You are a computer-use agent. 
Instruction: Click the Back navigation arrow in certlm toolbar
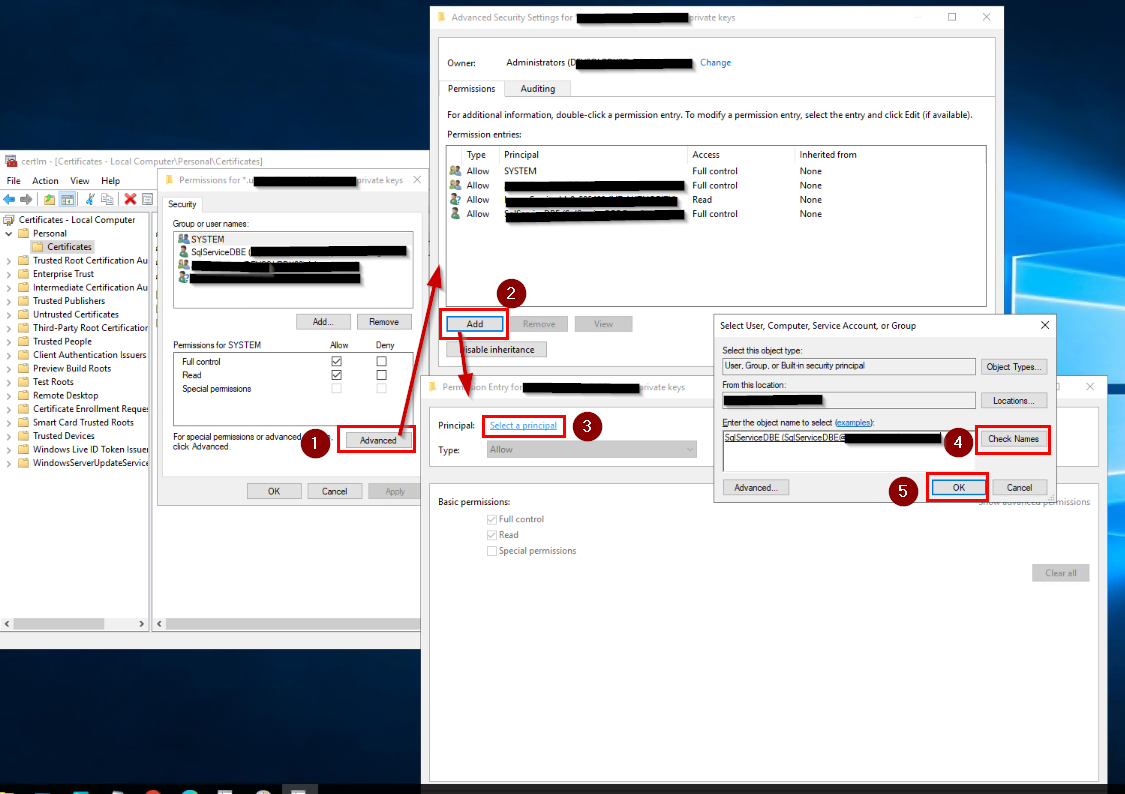point(9,199)
